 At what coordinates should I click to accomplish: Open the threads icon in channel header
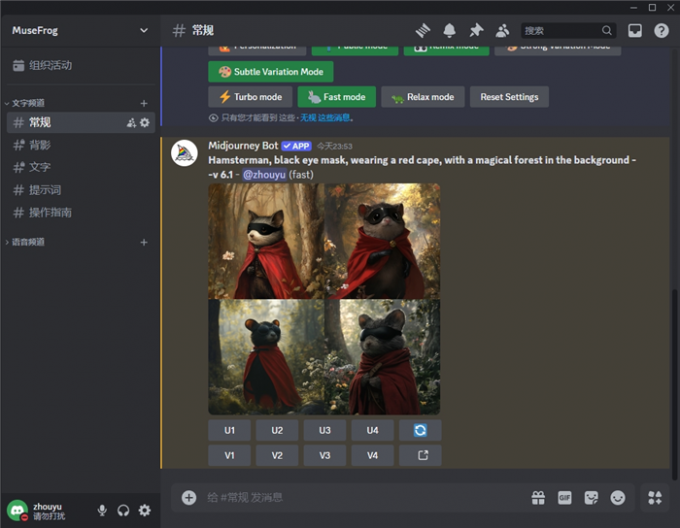(x=423, y=30)
